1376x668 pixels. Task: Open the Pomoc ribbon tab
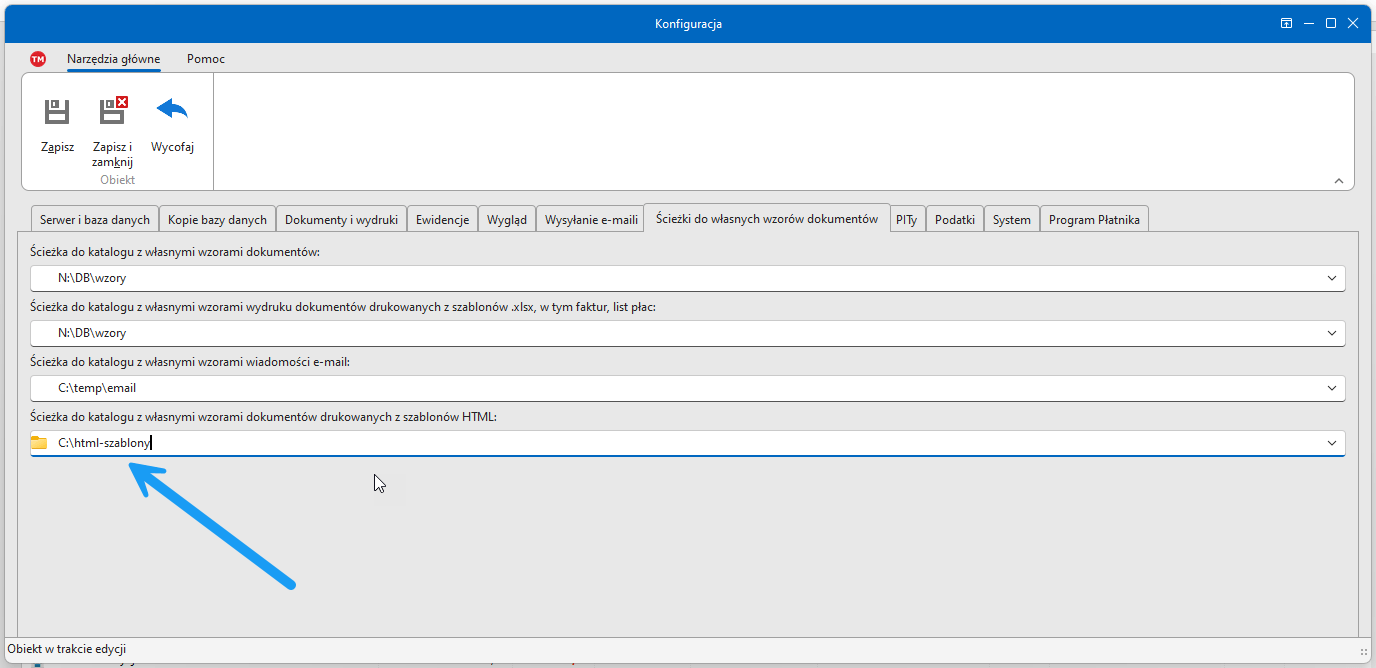206,59
